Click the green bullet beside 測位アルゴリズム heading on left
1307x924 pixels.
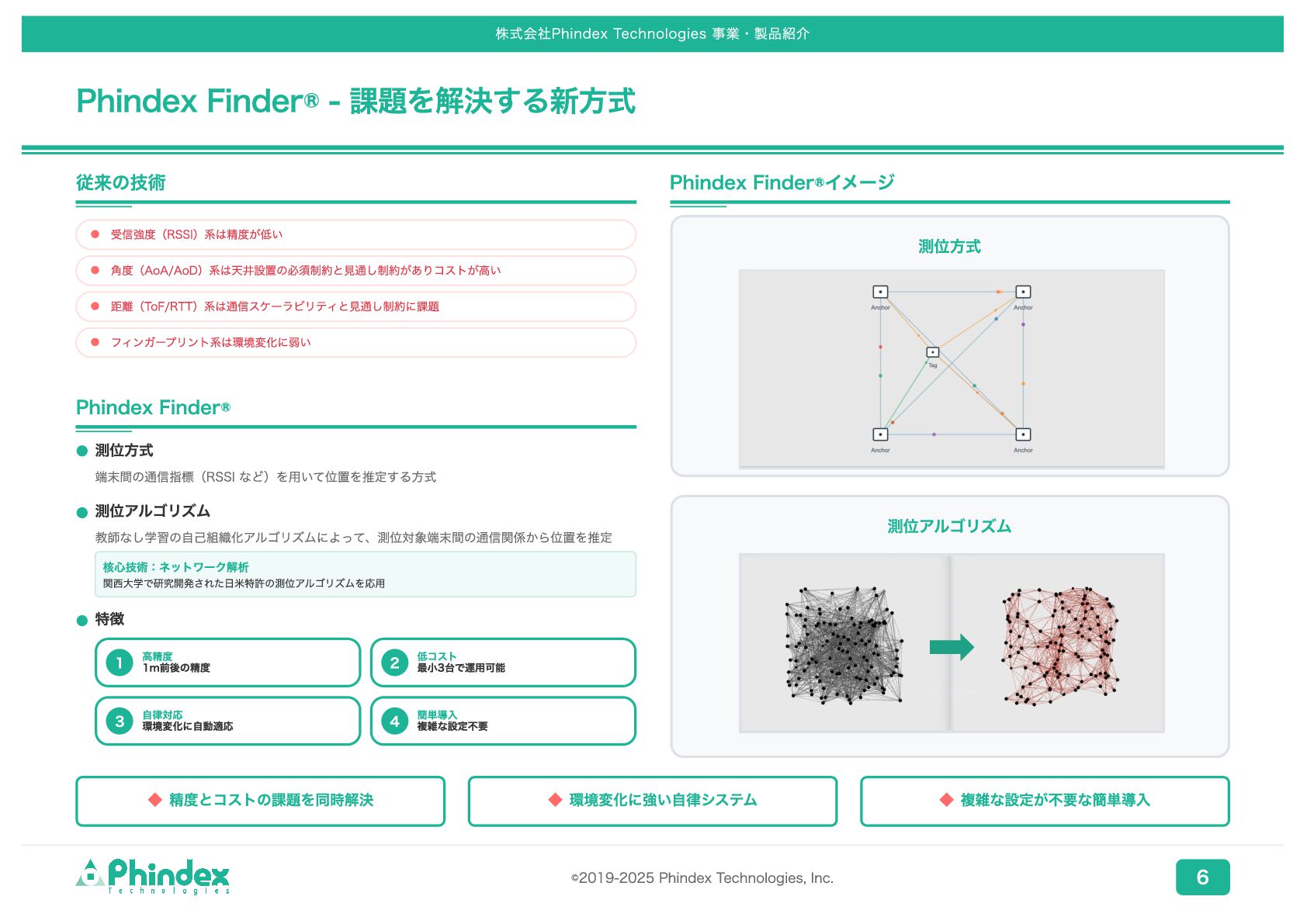pyautogui.click(x=82, y=512)
